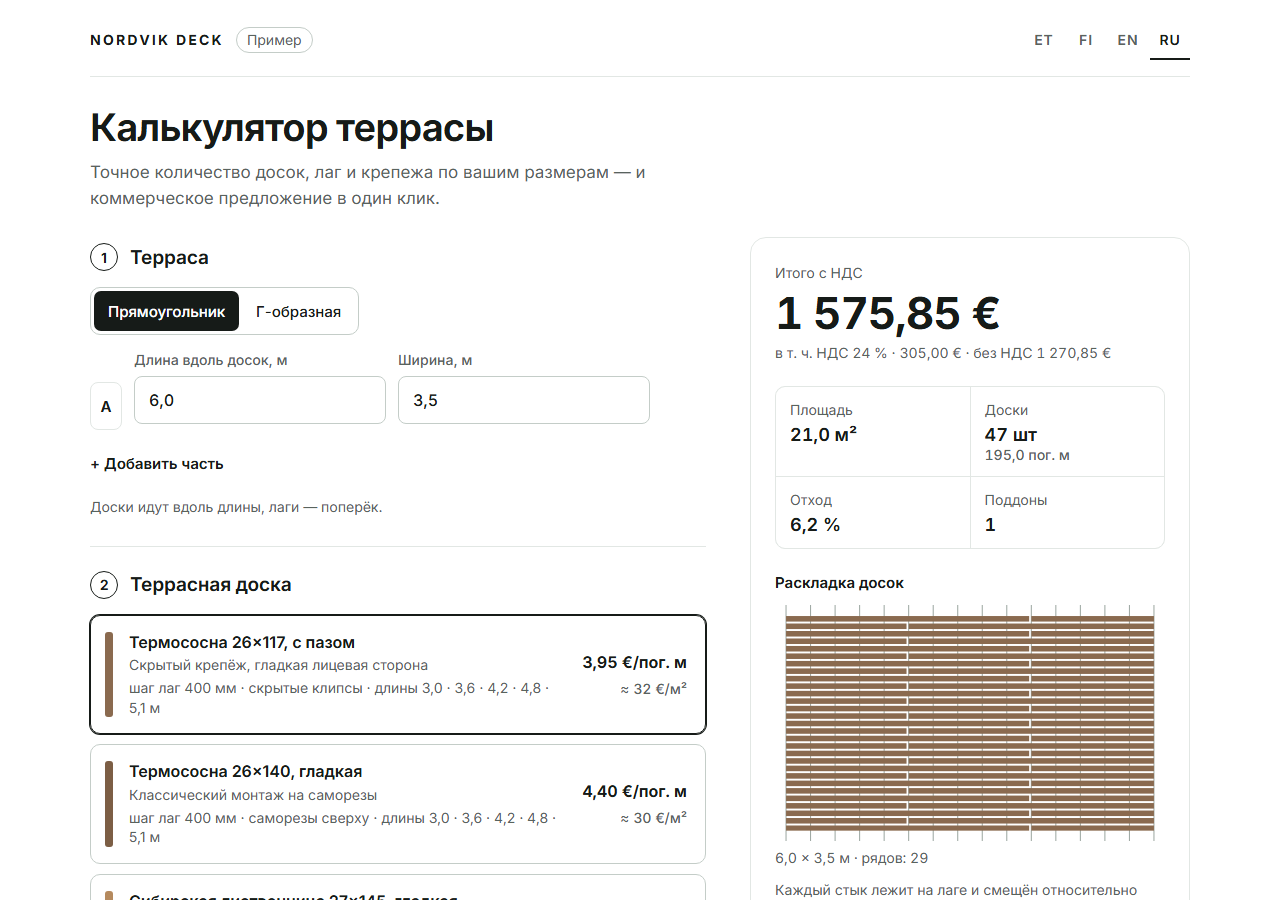Click the Площадь value 21,0 м²
This screenshot has height=900, width=1280.
coord(824,434)
